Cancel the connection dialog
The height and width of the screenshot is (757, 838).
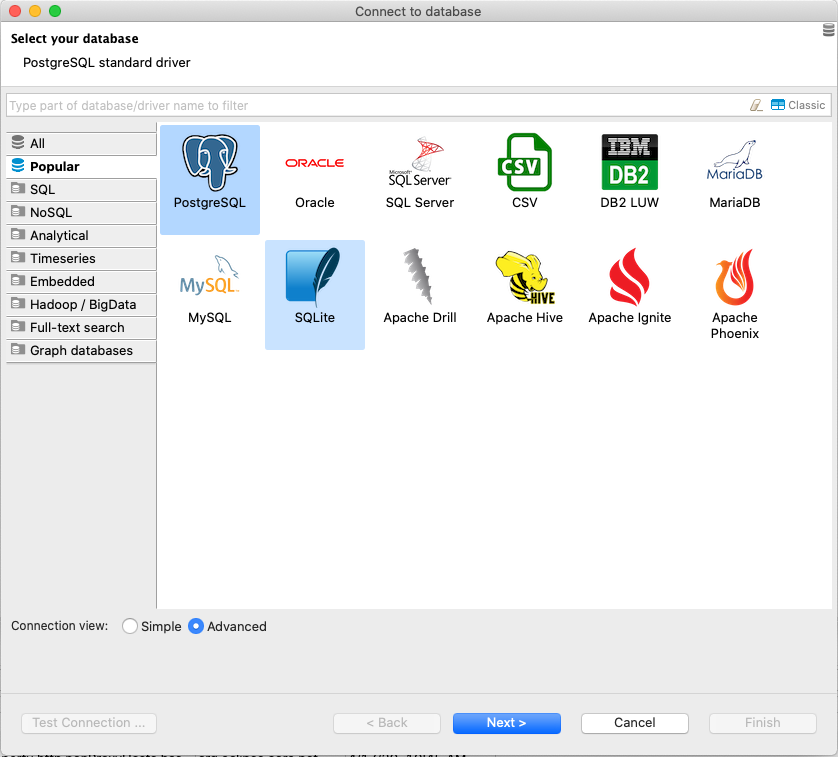tap(634, 723)
